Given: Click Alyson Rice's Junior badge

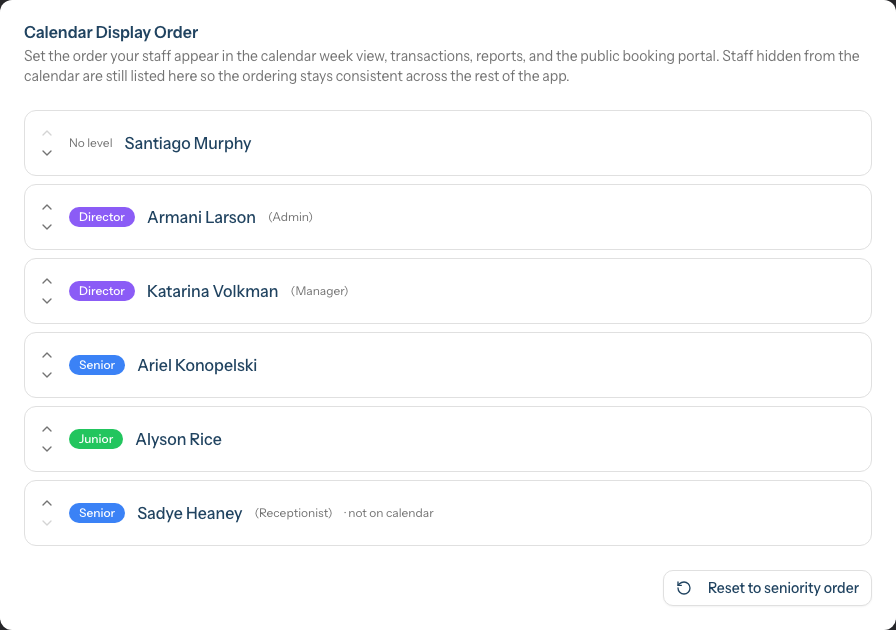Looking at the screenshot, I should 96,439.
